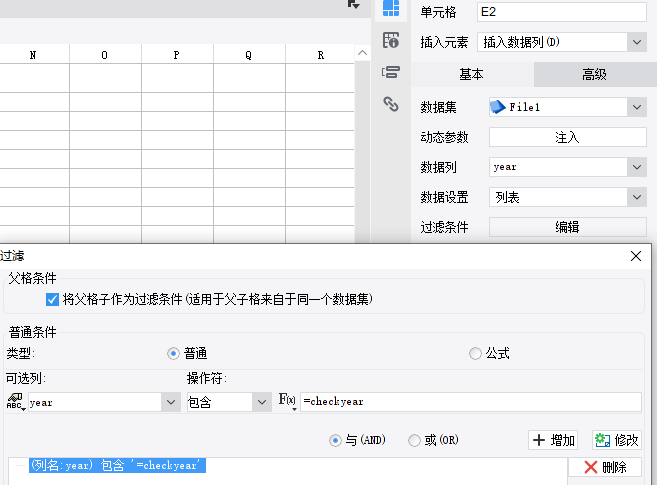
Task: Click the scroll up arrow of spreadsheet
Action: [x=363, y=53]
